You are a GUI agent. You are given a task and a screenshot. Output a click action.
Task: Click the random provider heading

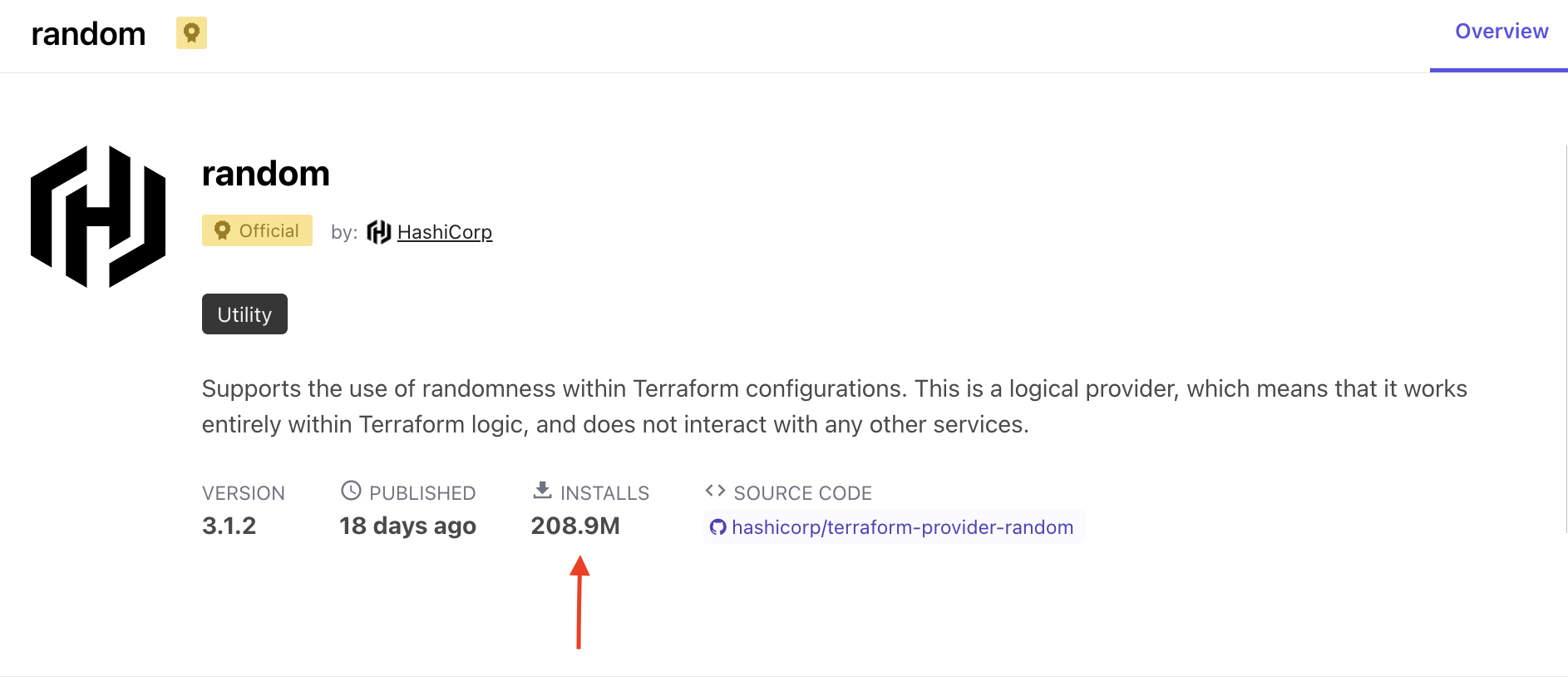click(266, 174)
